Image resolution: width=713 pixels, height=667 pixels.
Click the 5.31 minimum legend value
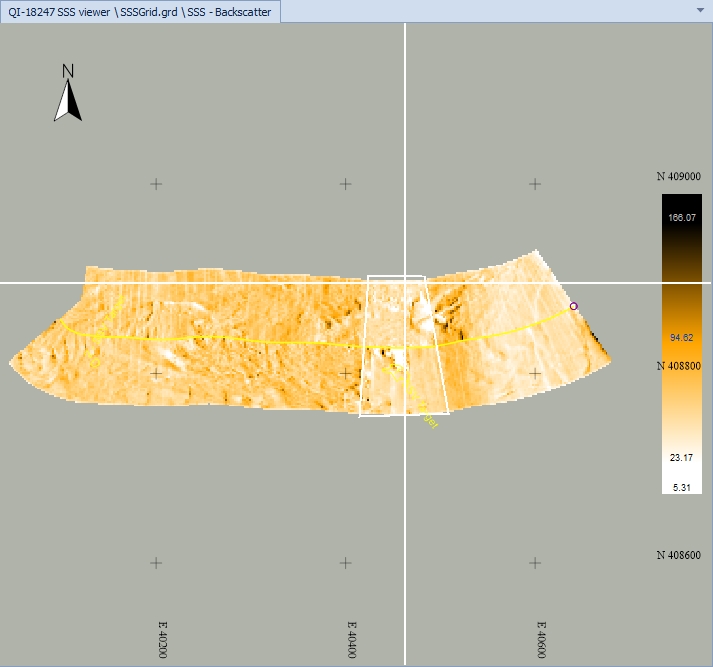point(682,487)
